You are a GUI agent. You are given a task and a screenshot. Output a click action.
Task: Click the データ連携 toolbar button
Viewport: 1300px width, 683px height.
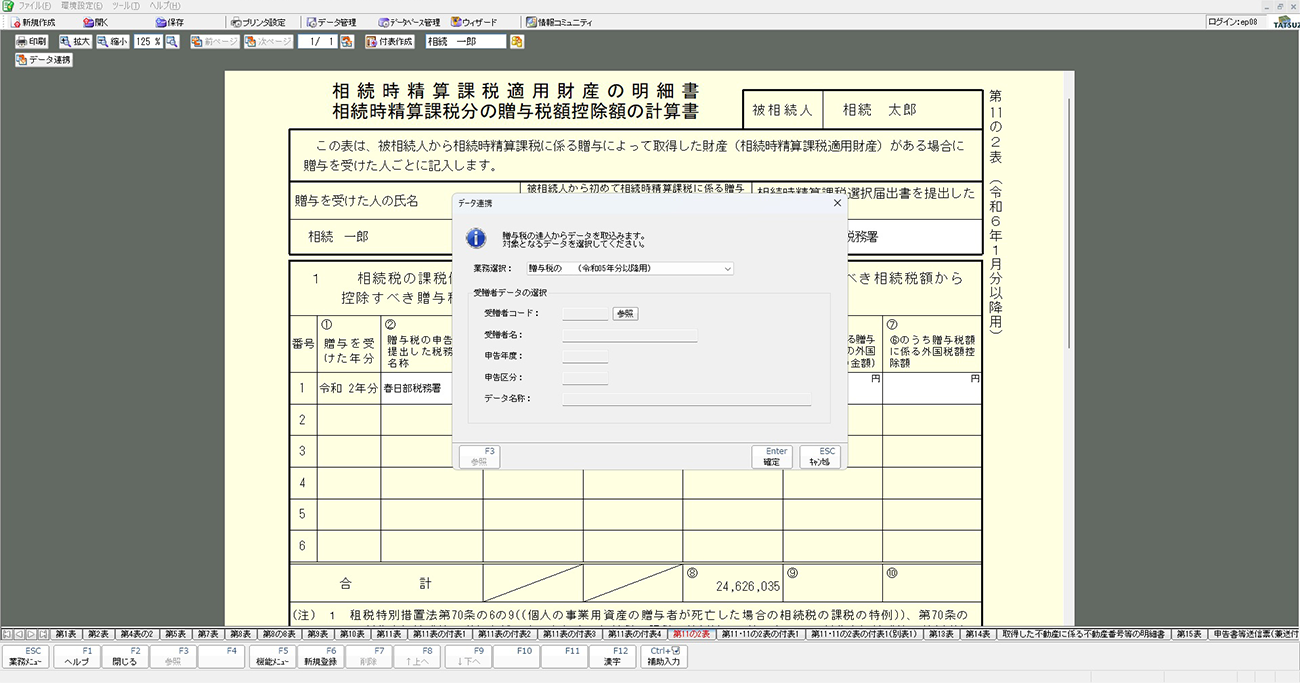[x=44, y=60]
